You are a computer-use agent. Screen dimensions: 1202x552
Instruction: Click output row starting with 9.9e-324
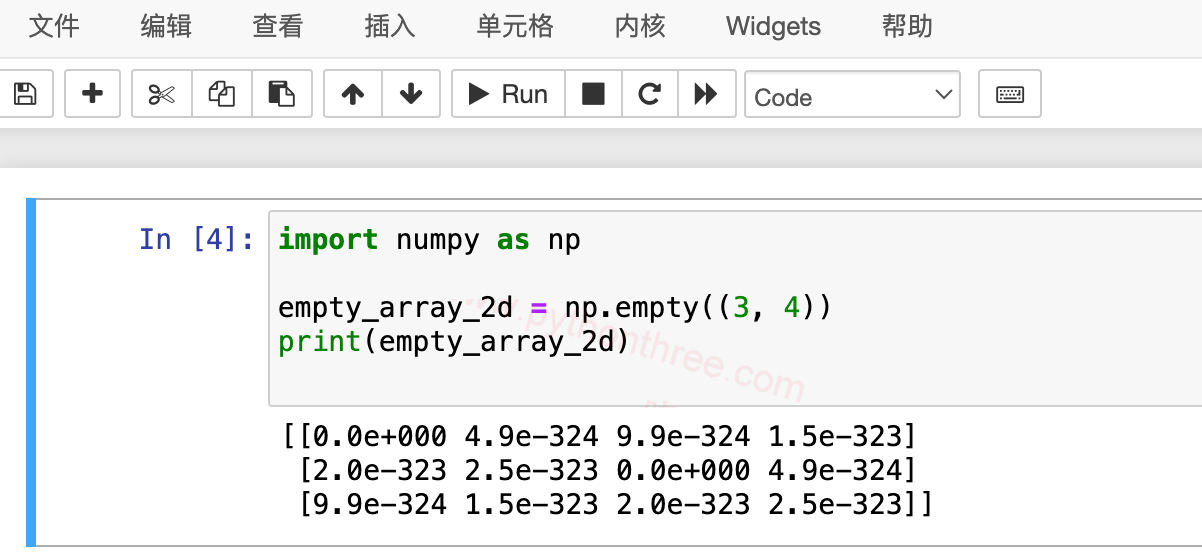[615, 504]
